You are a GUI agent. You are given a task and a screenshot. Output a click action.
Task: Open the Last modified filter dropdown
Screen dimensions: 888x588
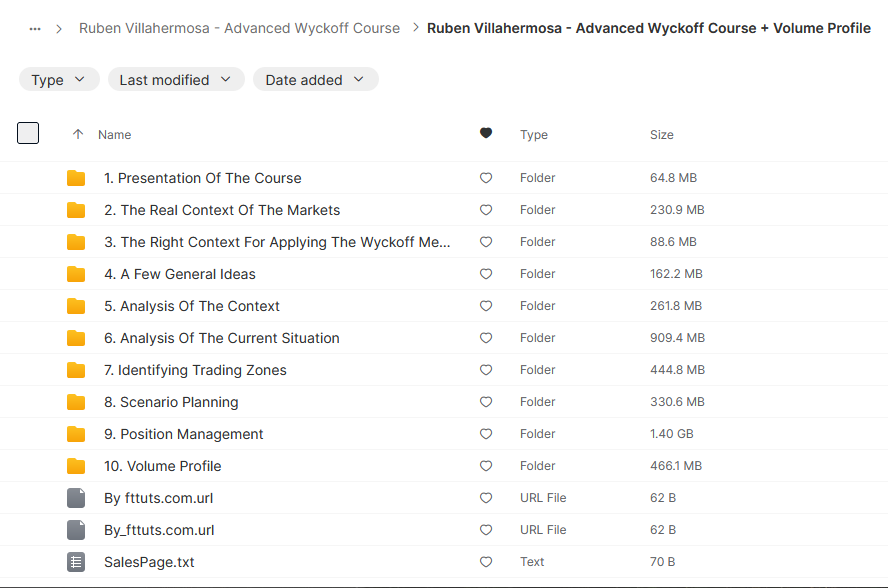click(176, 80)
